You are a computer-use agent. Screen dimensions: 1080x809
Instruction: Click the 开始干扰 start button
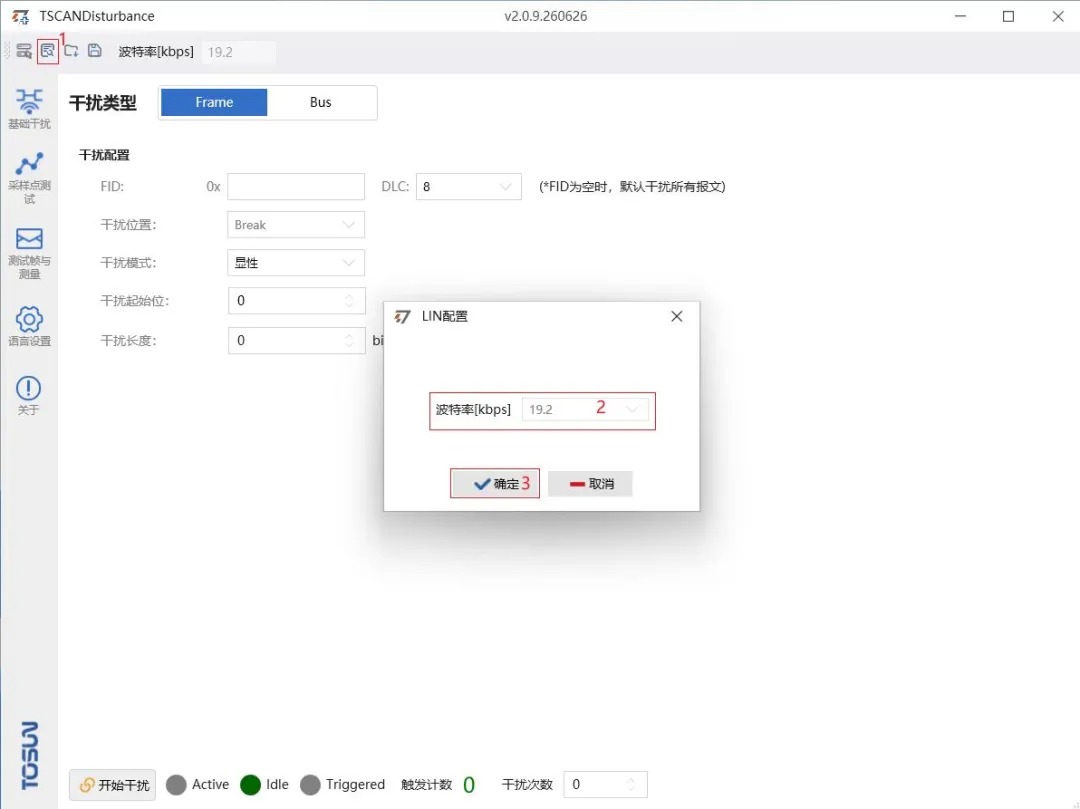coord(113,785)
